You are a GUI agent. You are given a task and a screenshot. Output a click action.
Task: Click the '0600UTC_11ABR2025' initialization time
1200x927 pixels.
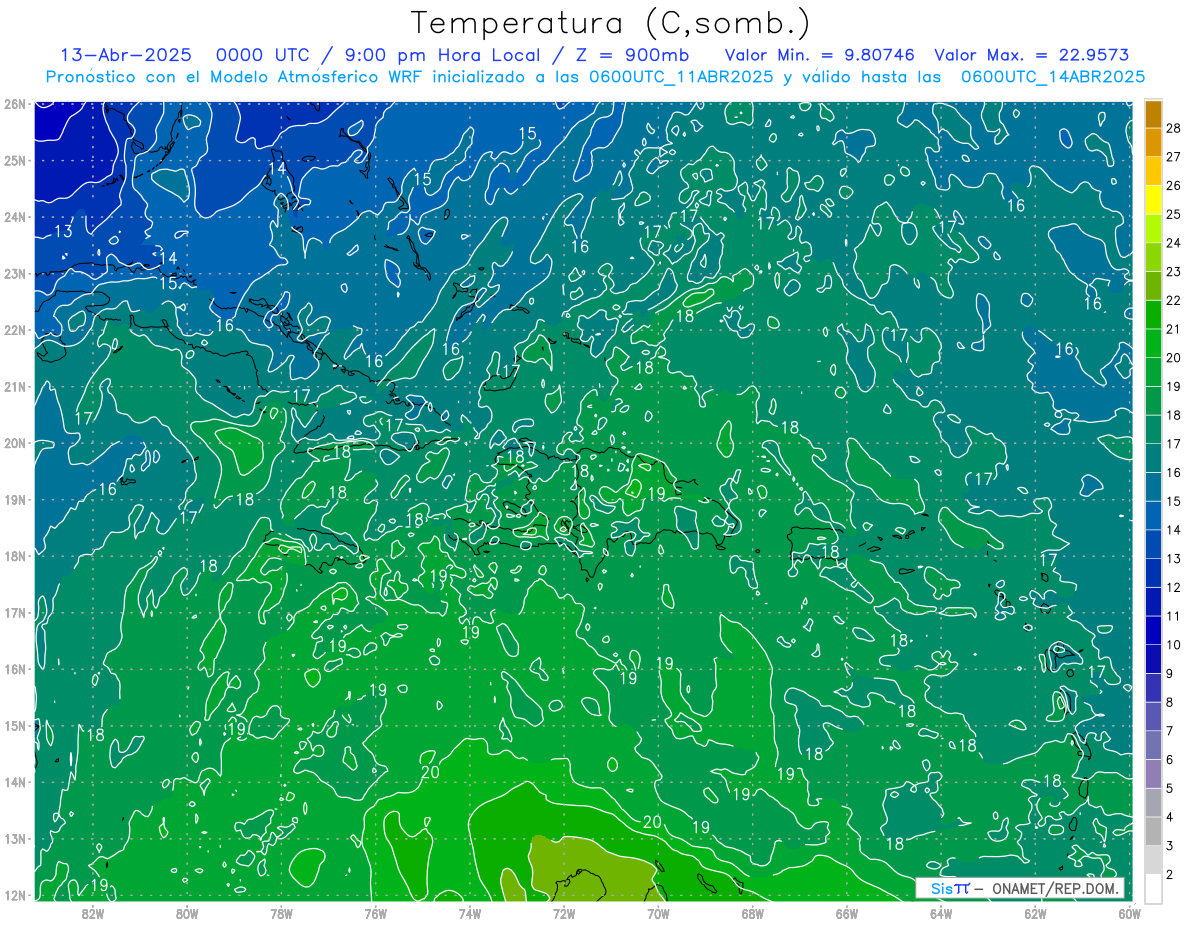(680, 76)
